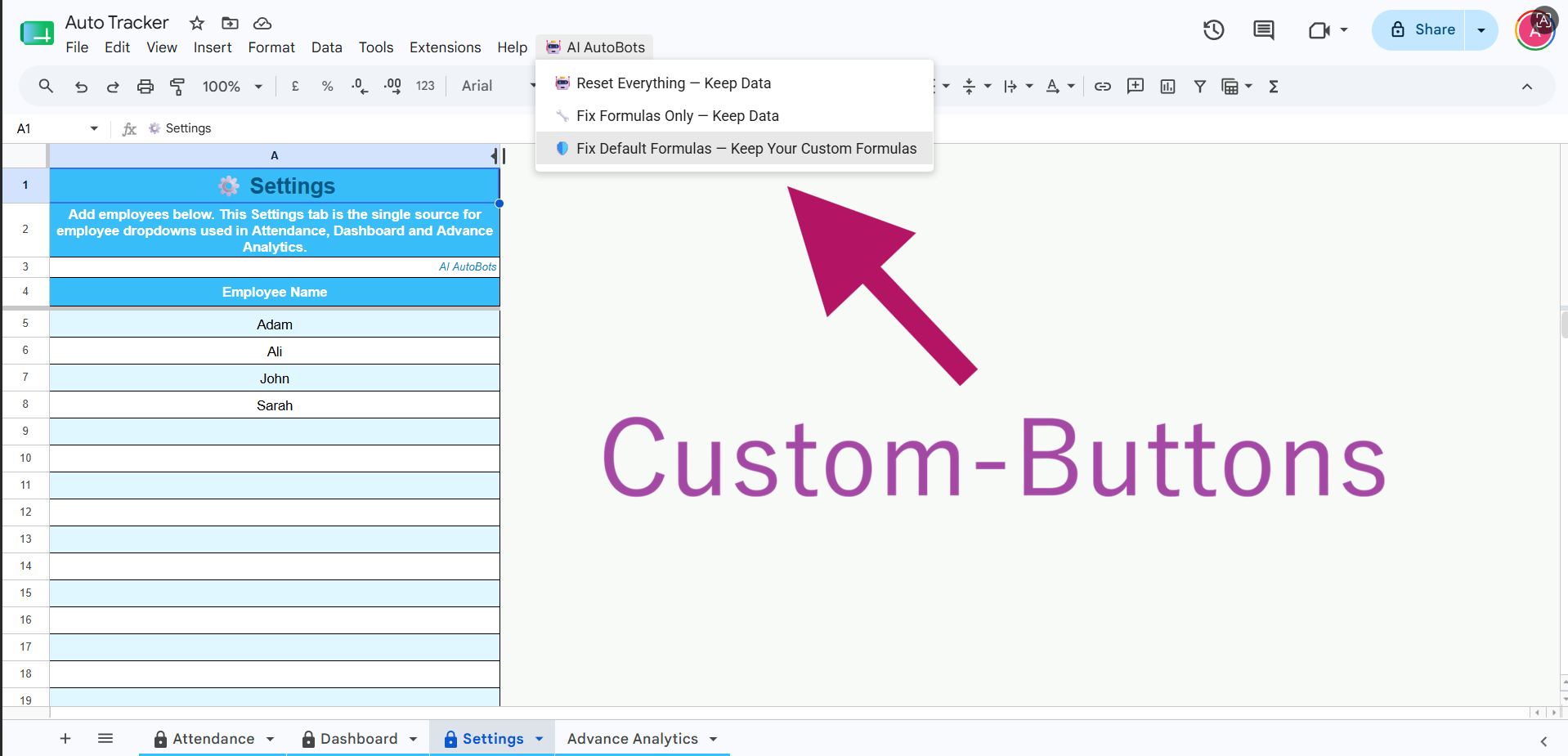Screen dimensions: 1568x756
Task: Open the View menu
Action: 162,47
